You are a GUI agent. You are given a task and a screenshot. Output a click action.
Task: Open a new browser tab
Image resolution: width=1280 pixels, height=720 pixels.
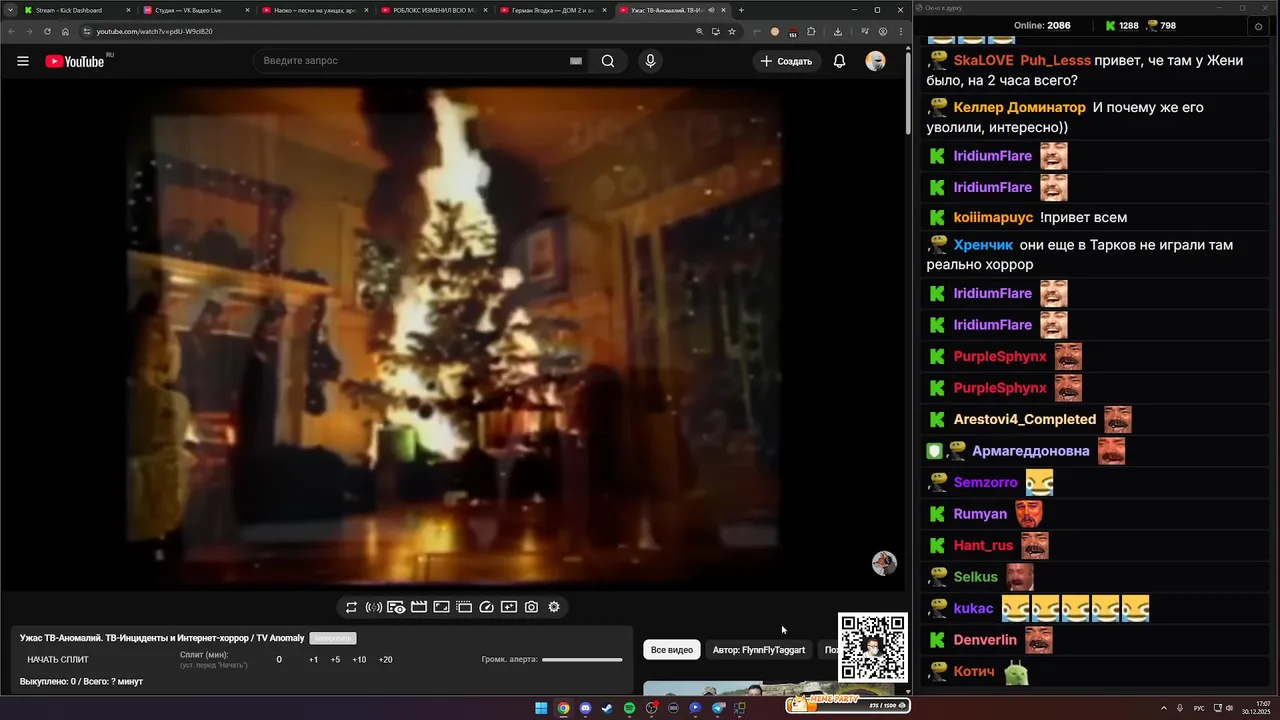741,10
